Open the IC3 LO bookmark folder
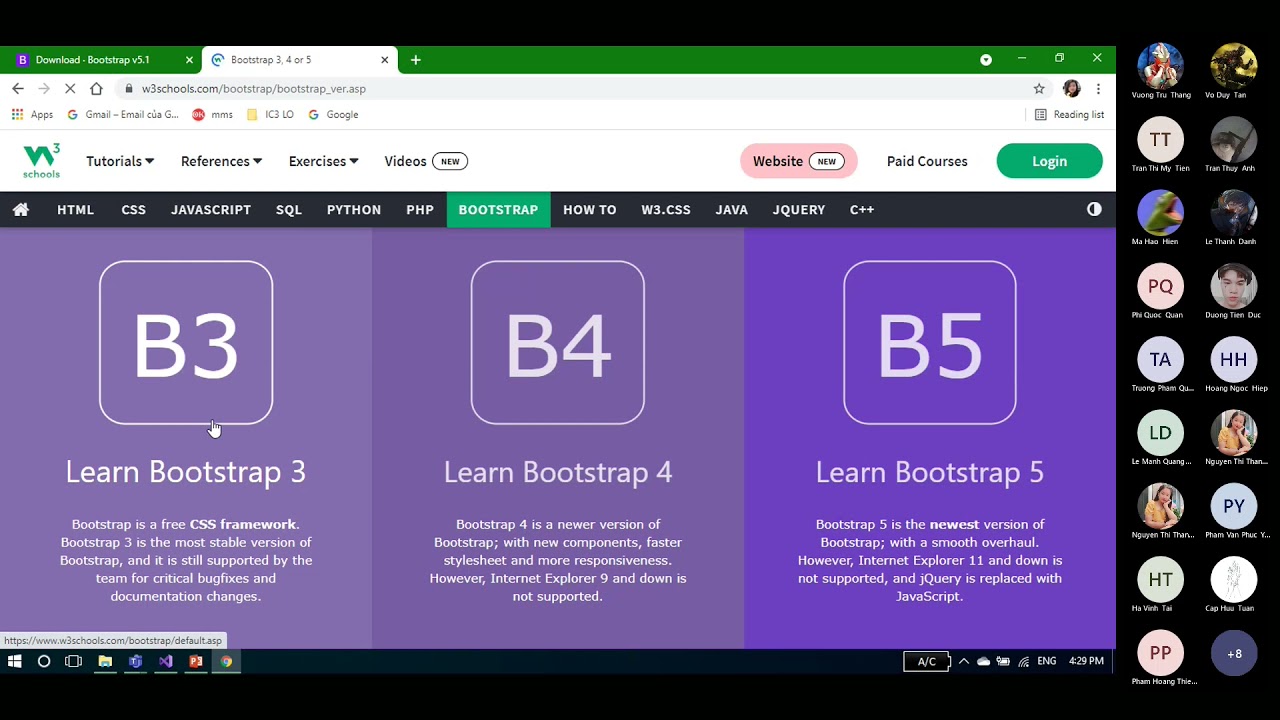Viewport: 1280px width, 720px height. click(x=270, y=115)
